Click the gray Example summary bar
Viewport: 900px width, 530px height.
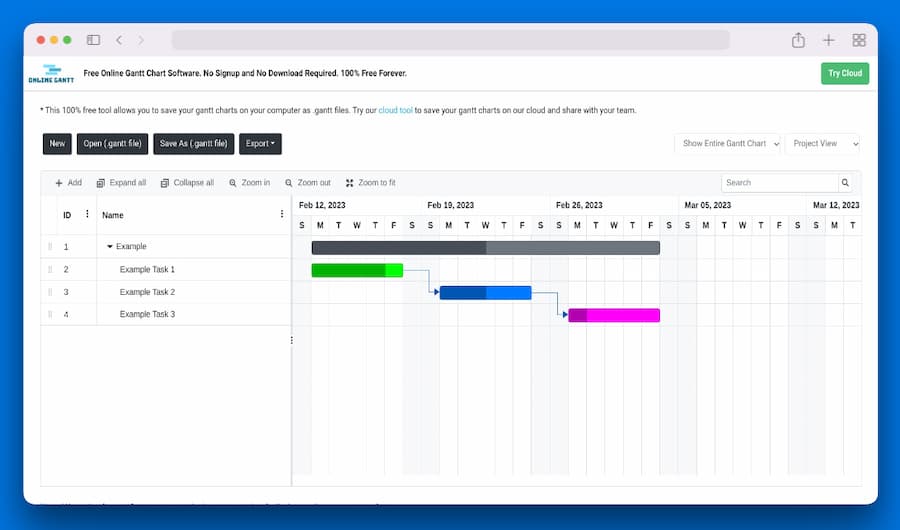(x=486, y=247)
